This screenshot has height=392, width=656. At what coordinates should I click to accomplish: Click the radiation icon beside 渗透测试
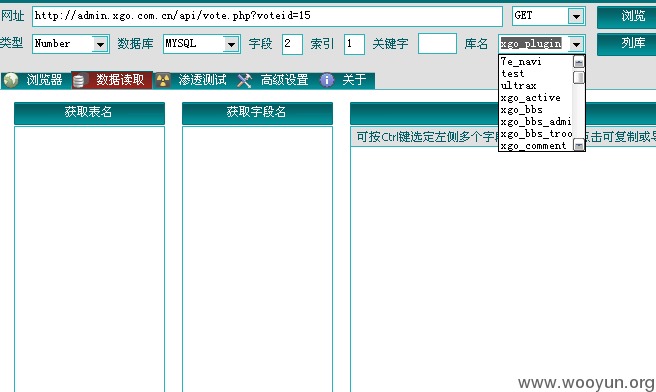[163, 80]
